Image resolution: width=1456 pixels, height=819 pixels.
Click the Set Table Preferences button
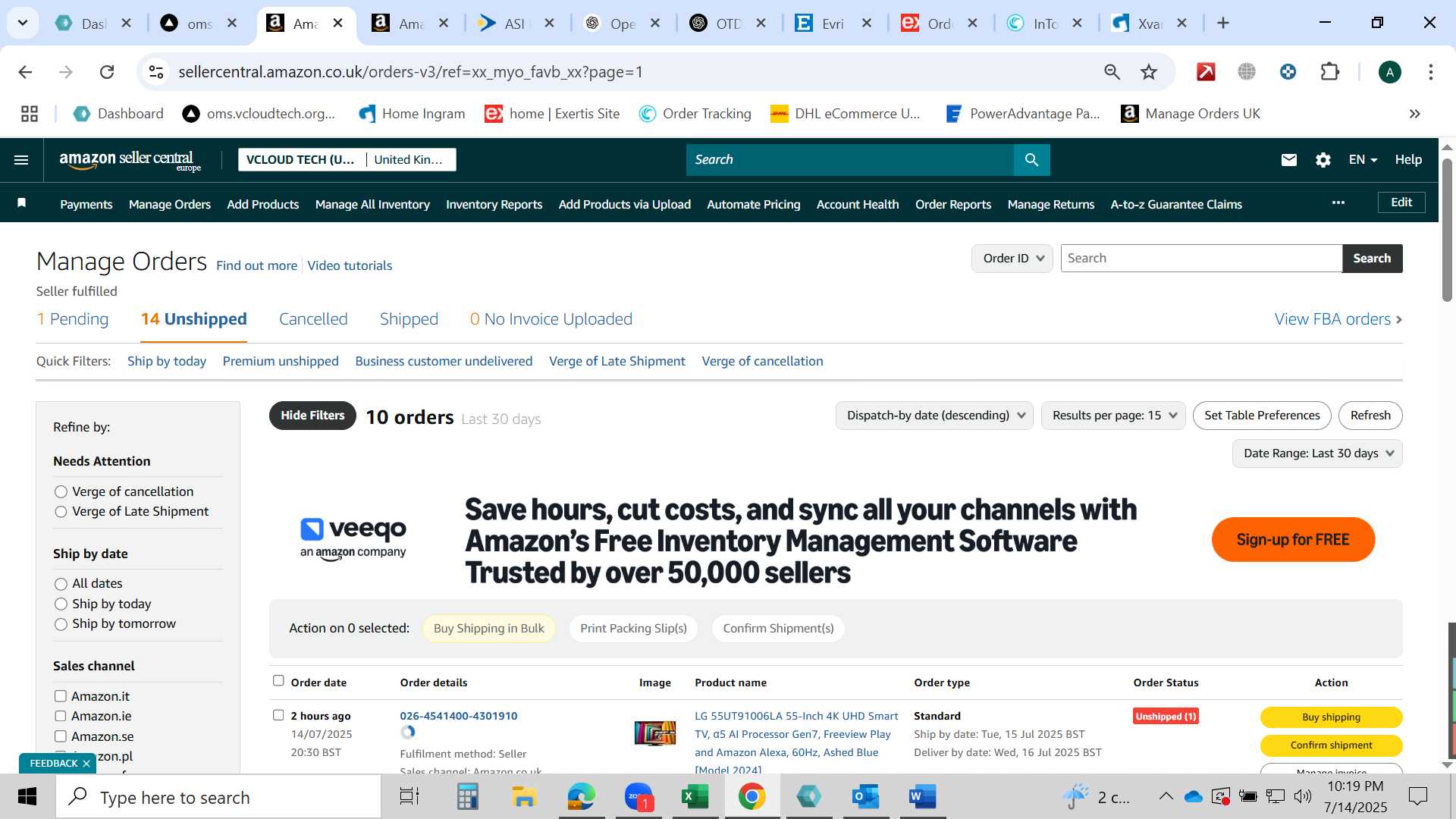point(1262,416)
